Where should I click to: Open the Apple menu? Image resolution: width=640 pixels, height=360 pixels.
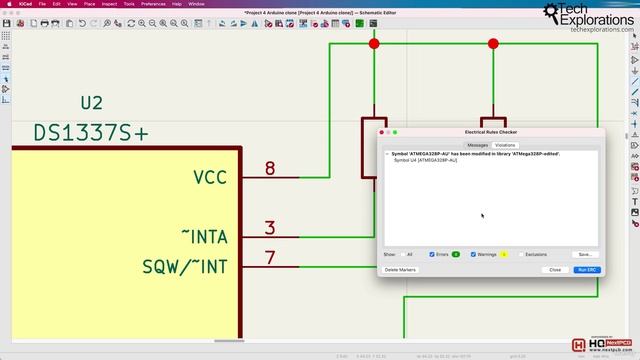[9, 4]
